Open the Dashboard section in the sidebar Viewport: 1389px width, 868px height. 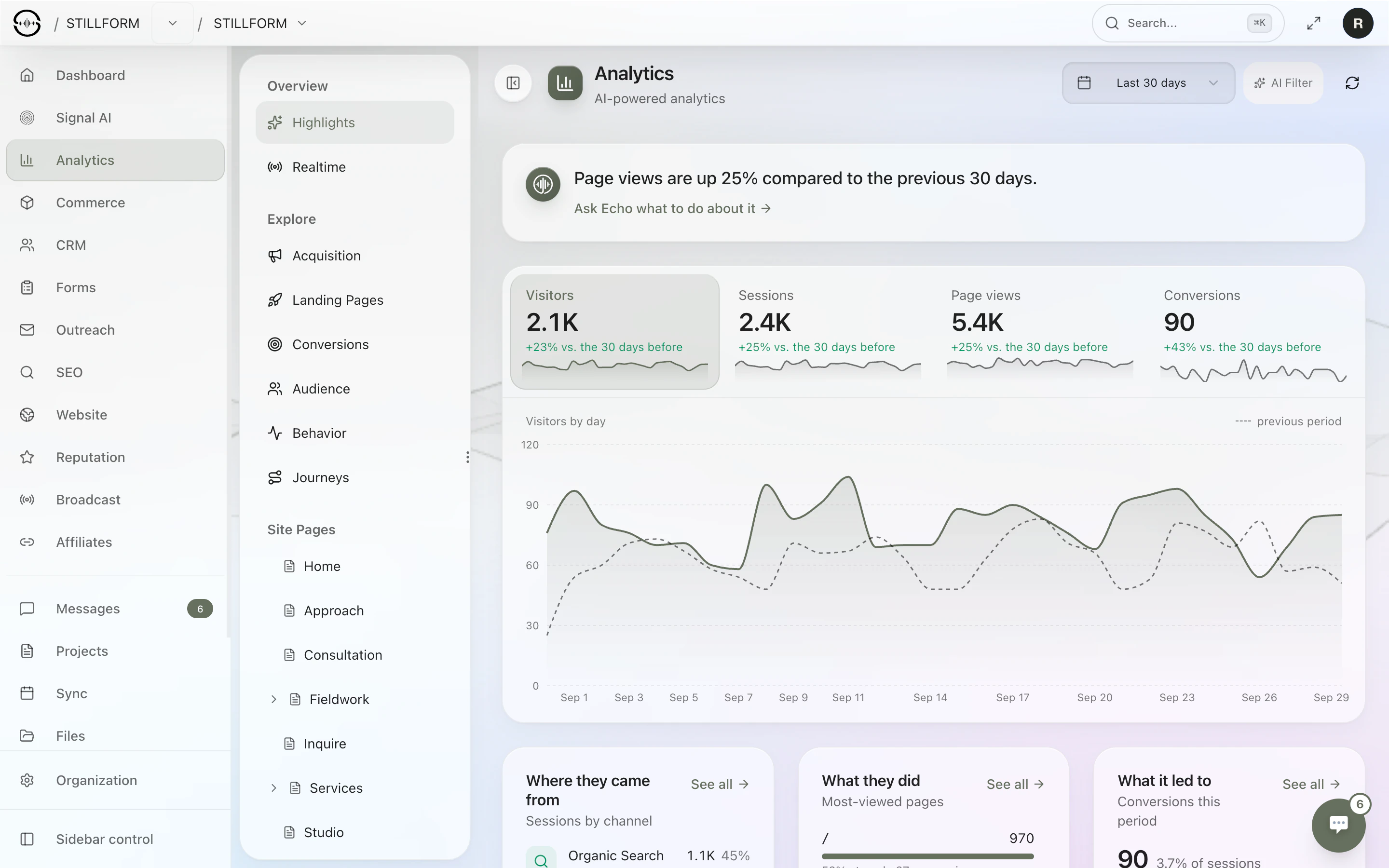[115, 75]
